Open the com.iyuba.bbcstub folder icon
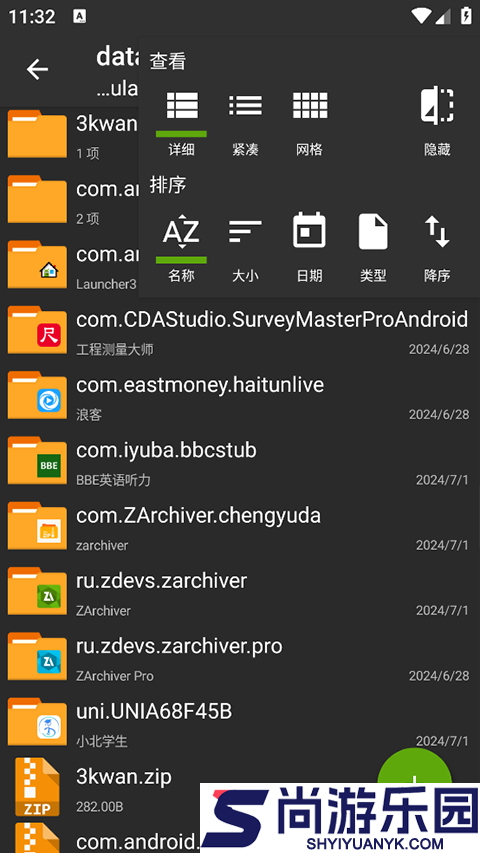This screenshot has height=853, width=480. click(37, 460)
